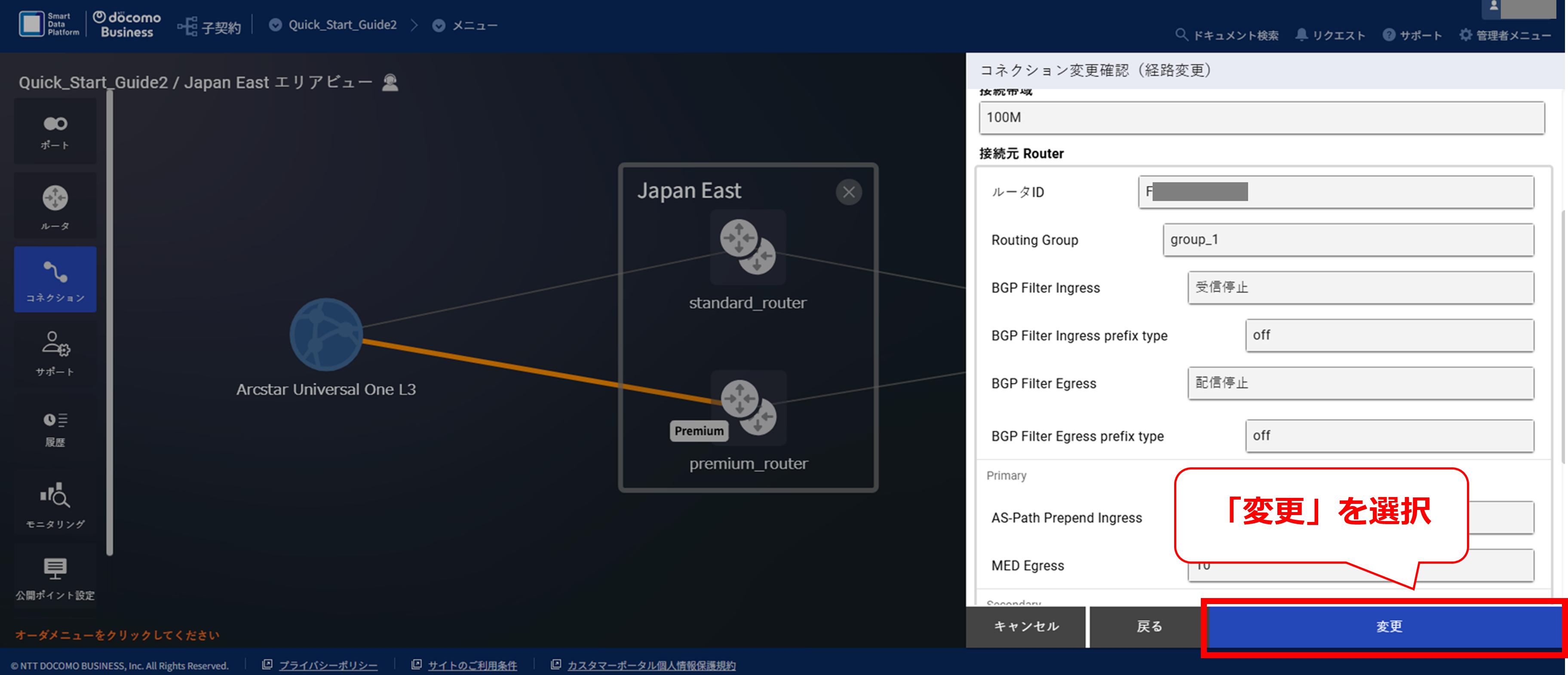Select the premium_router node icon
The height and width of the screenshot is (675, 1568).
(x=749, y=407)
